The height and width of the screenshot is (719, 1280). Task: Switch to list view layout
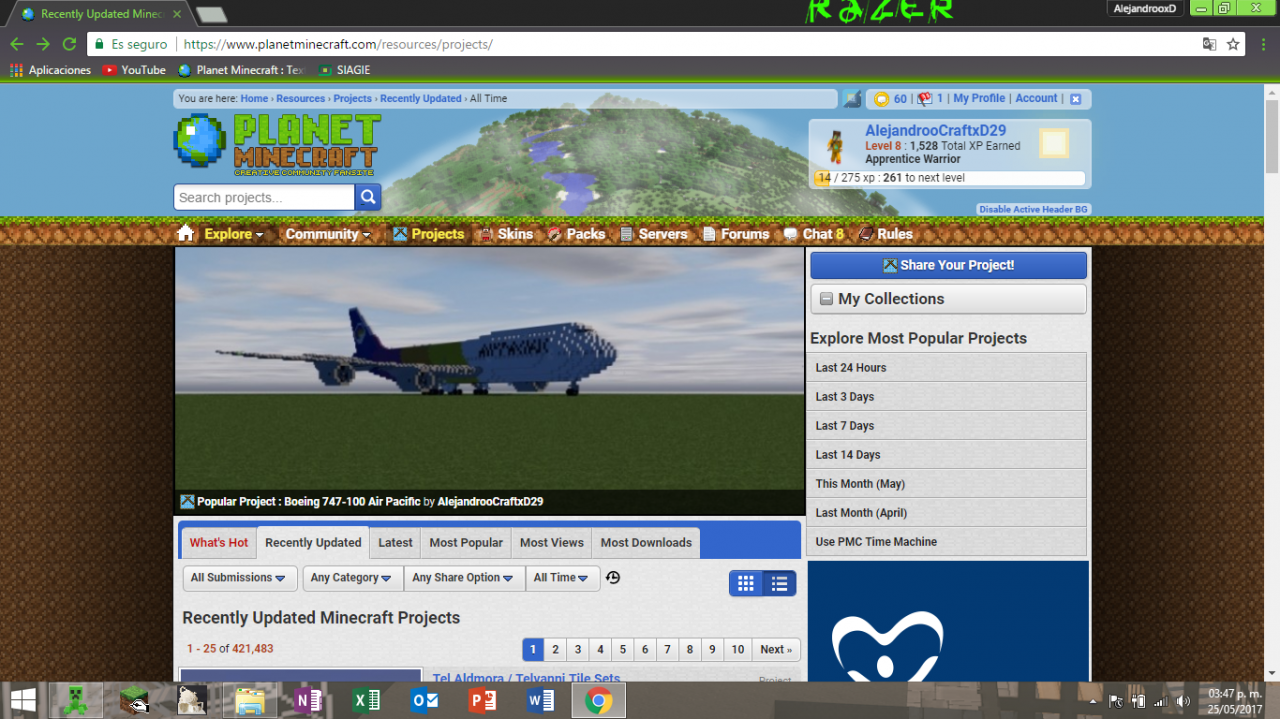[779, 583]
